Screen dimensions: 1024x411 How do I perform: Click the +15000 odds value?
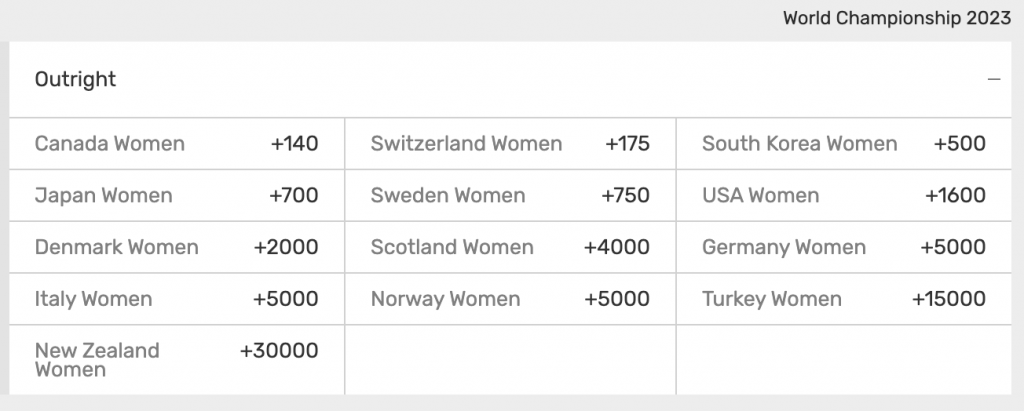[949, 299]
